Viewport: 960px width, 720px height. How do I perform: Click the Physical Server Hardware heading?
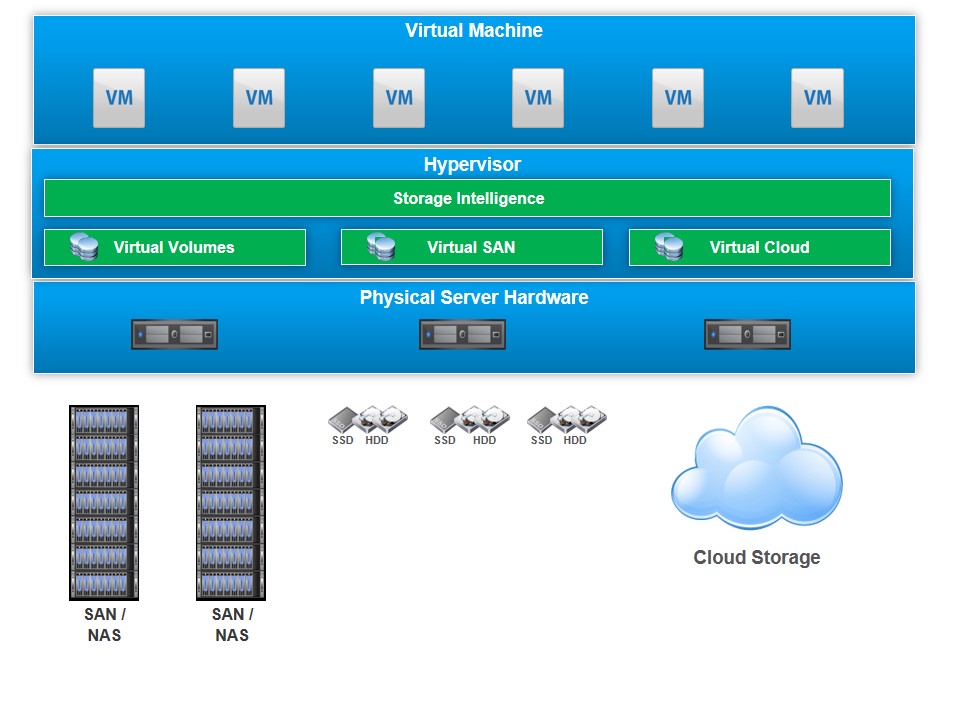pos(474,298)
